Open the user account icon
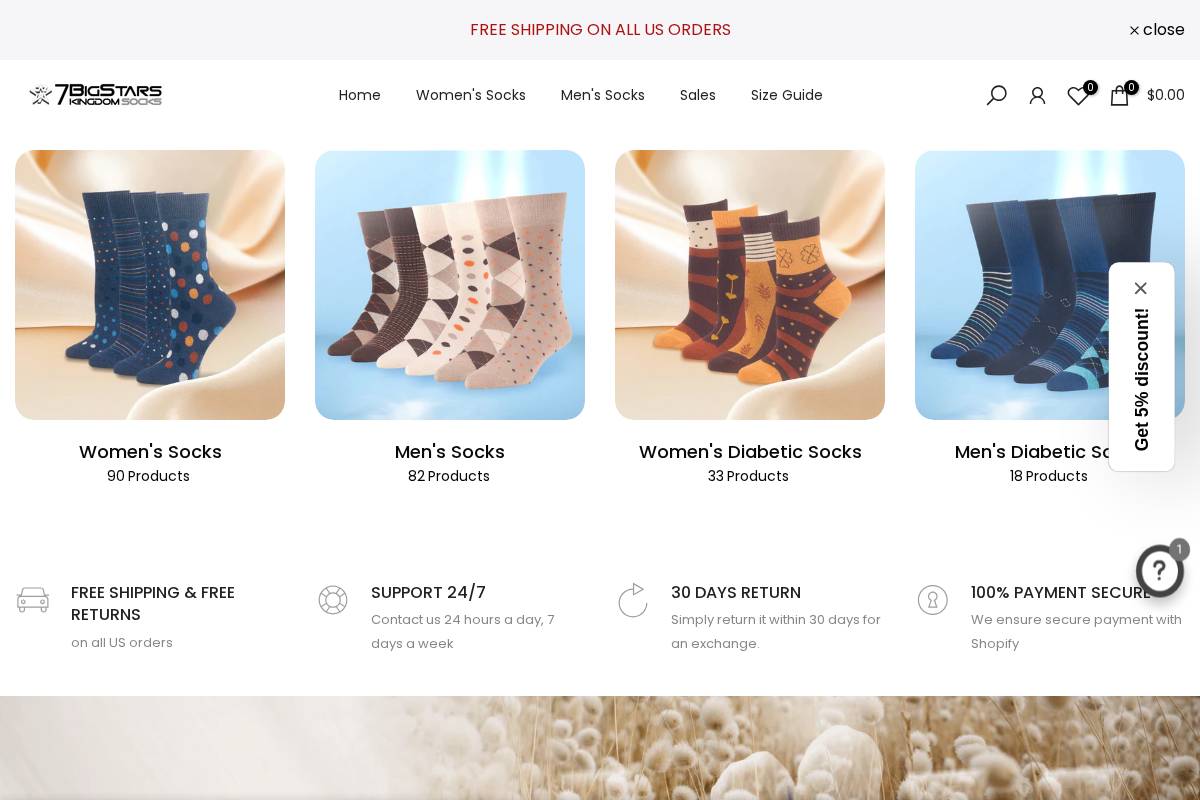Viewport: 1200px width, 800px height. click(1037, 95)
